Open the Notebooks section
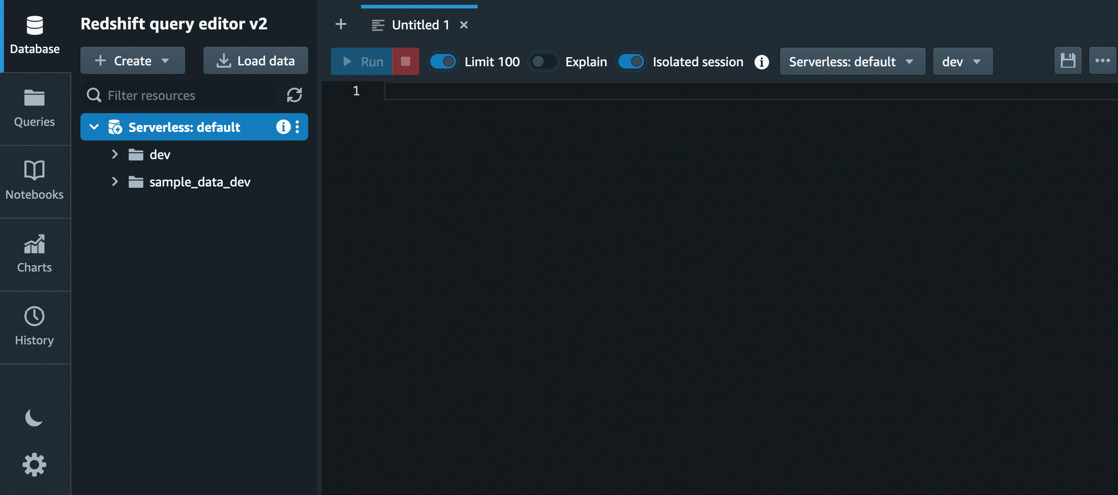This screenshot has height=495, width=1118. pos(34,181)
